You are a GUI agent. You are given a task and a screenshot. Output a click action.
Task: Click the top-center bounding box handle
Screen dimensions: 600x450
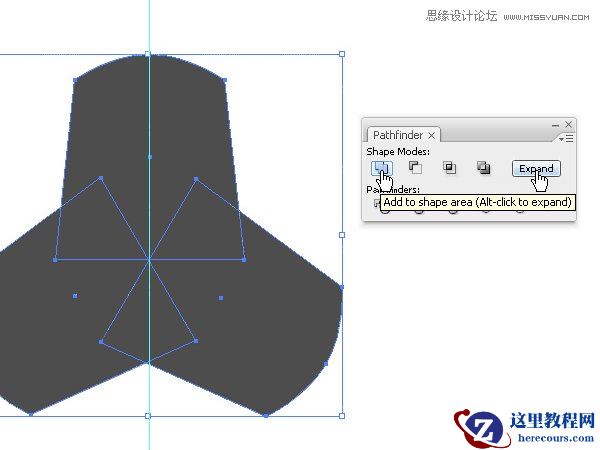pos(148,54)
